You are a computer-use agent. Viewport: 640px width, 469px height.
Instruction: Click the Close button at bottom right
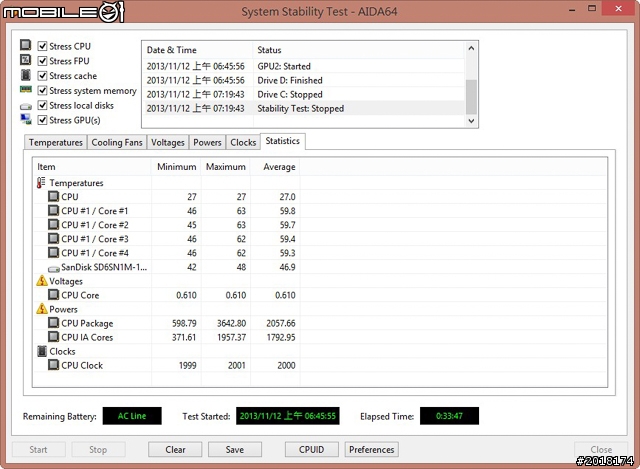601,449
